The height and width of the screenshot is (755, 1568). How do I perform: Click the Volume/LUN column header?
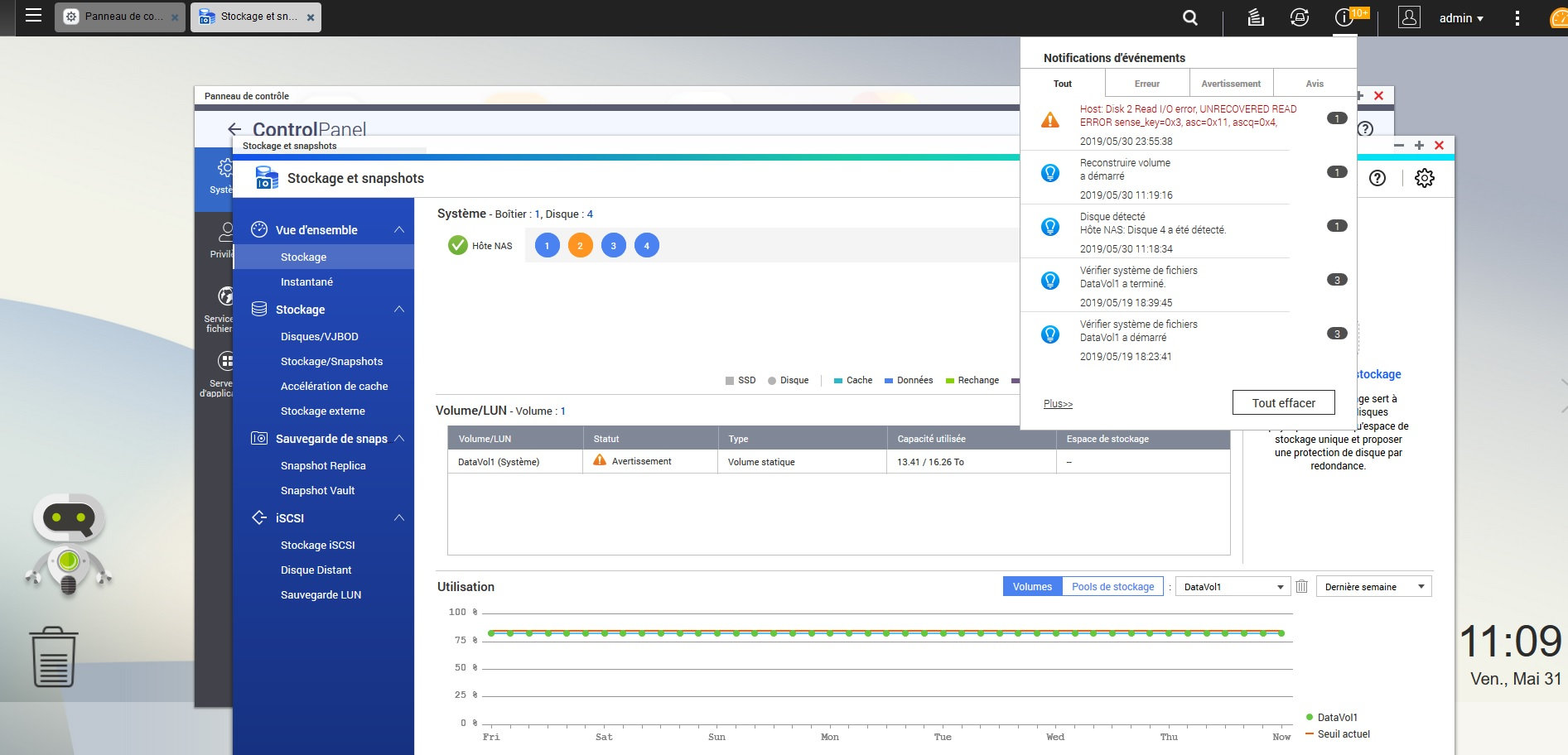tap(515, 438)
